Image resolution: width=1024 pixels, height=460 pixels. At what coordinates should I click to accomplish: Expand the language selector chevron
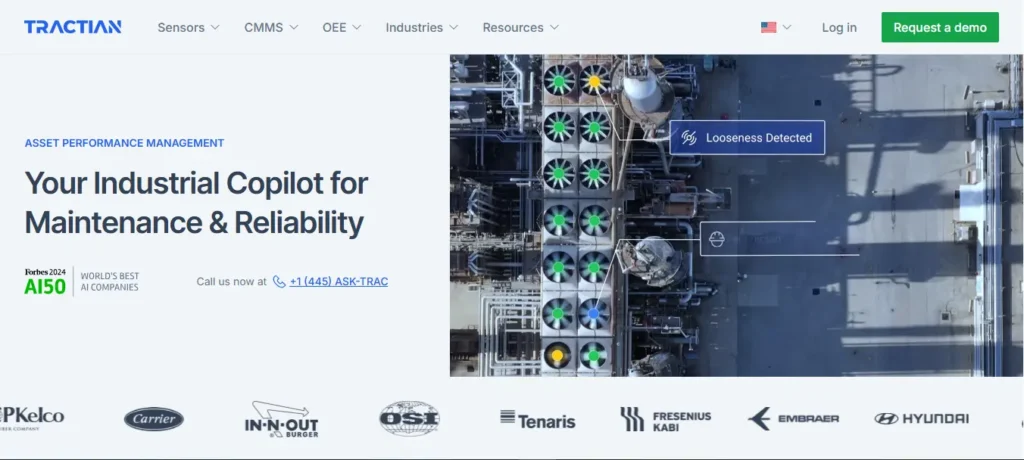pos(787,27)
